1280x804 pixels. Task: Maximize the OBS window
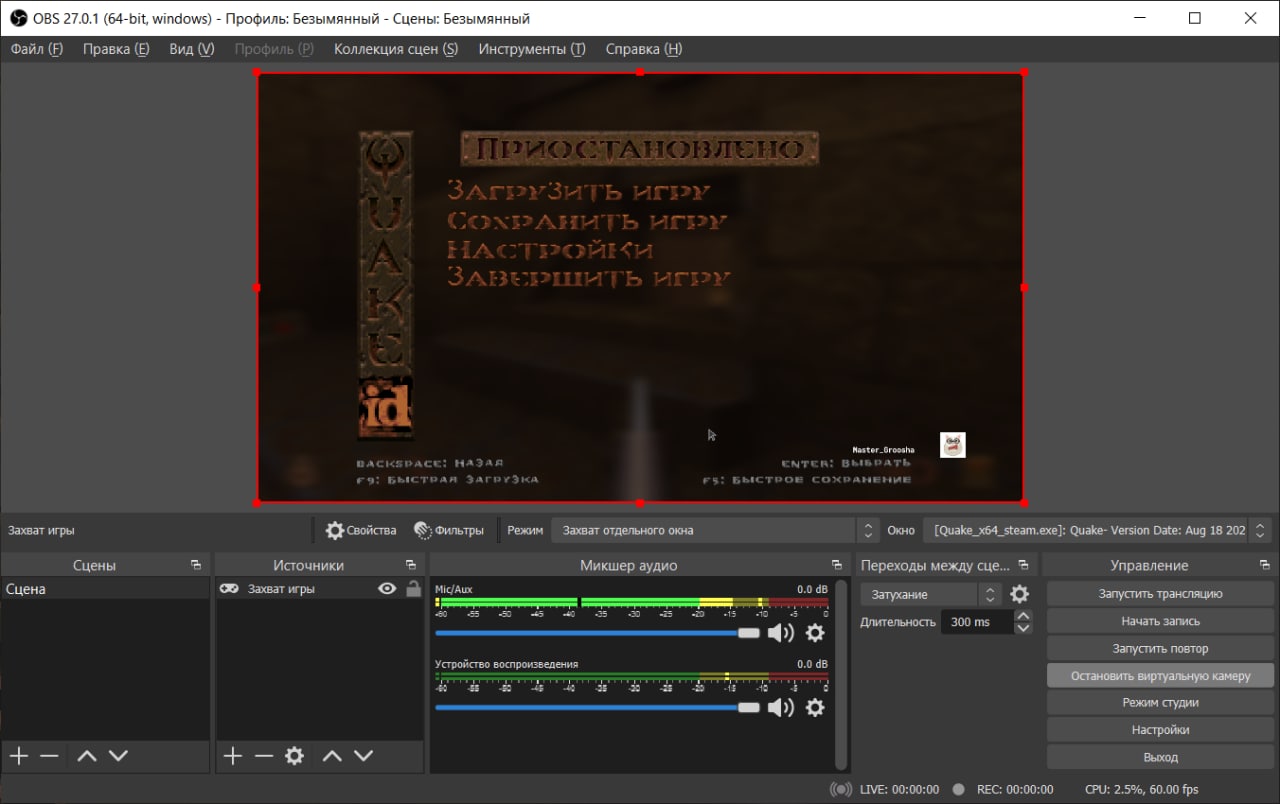[x=1195, y=18]
